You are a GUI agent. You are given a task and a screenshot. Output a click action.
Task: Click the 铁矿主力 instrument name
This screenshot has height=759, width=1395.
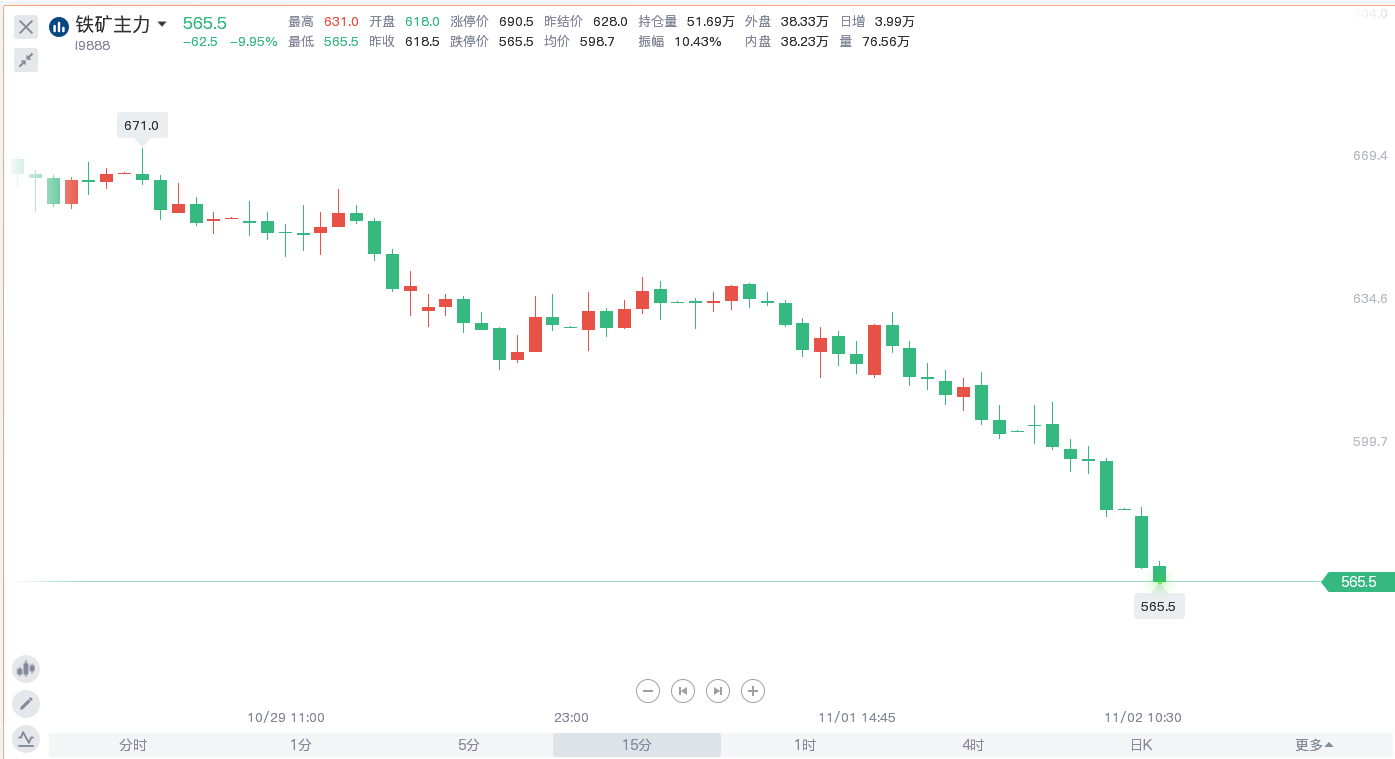(x=113, y=25)
